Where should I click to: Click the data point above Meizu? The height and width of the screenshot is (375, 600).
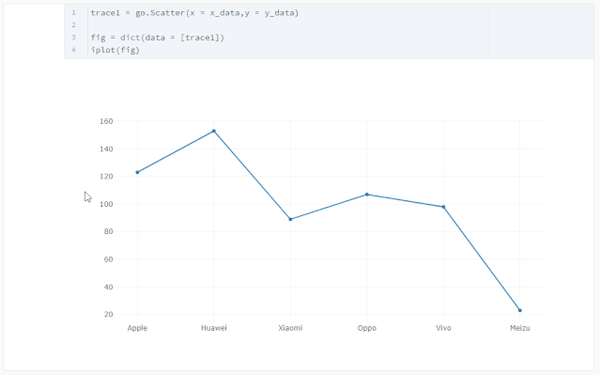coord(520,310)
